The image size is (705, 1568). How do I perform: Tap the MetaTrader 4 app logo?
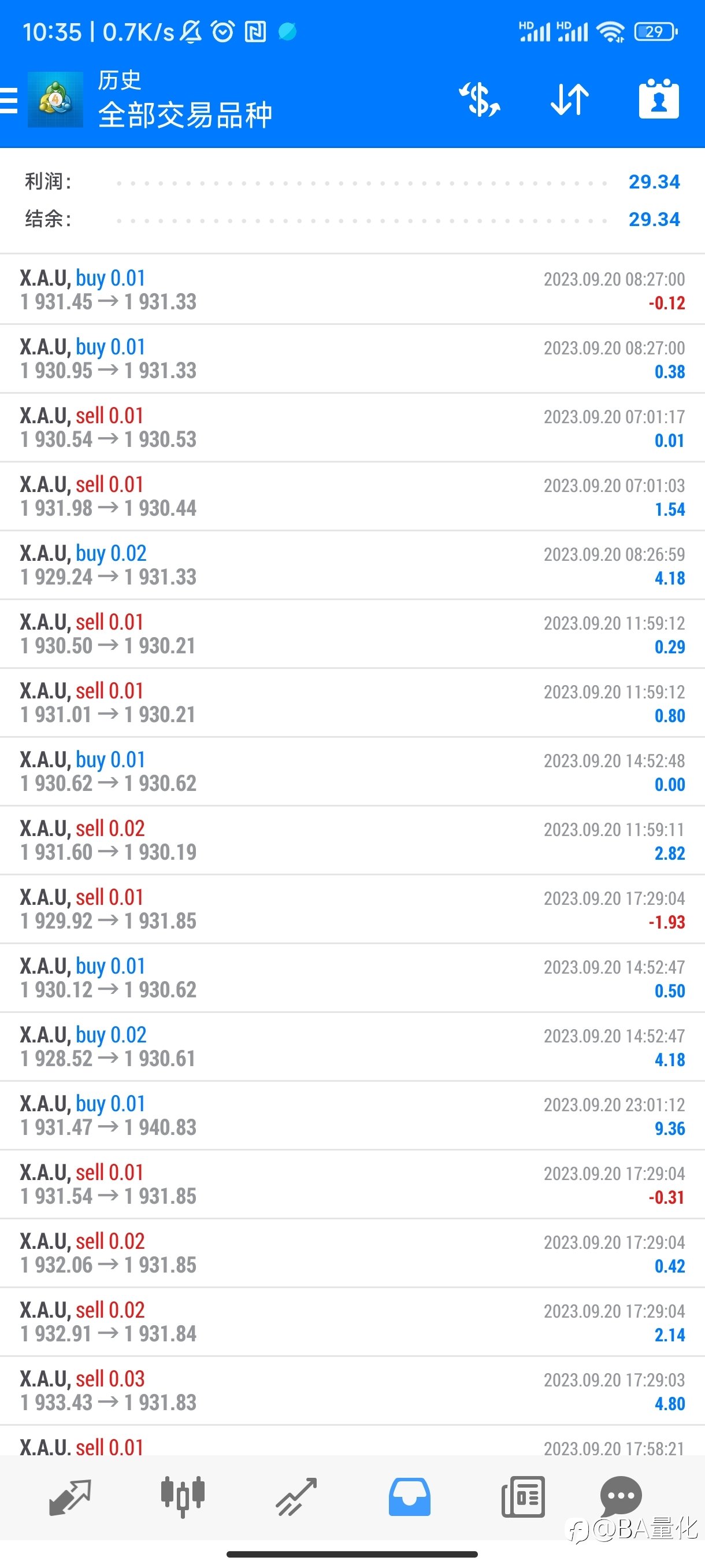pyautogui.click(x=55, y=99)
